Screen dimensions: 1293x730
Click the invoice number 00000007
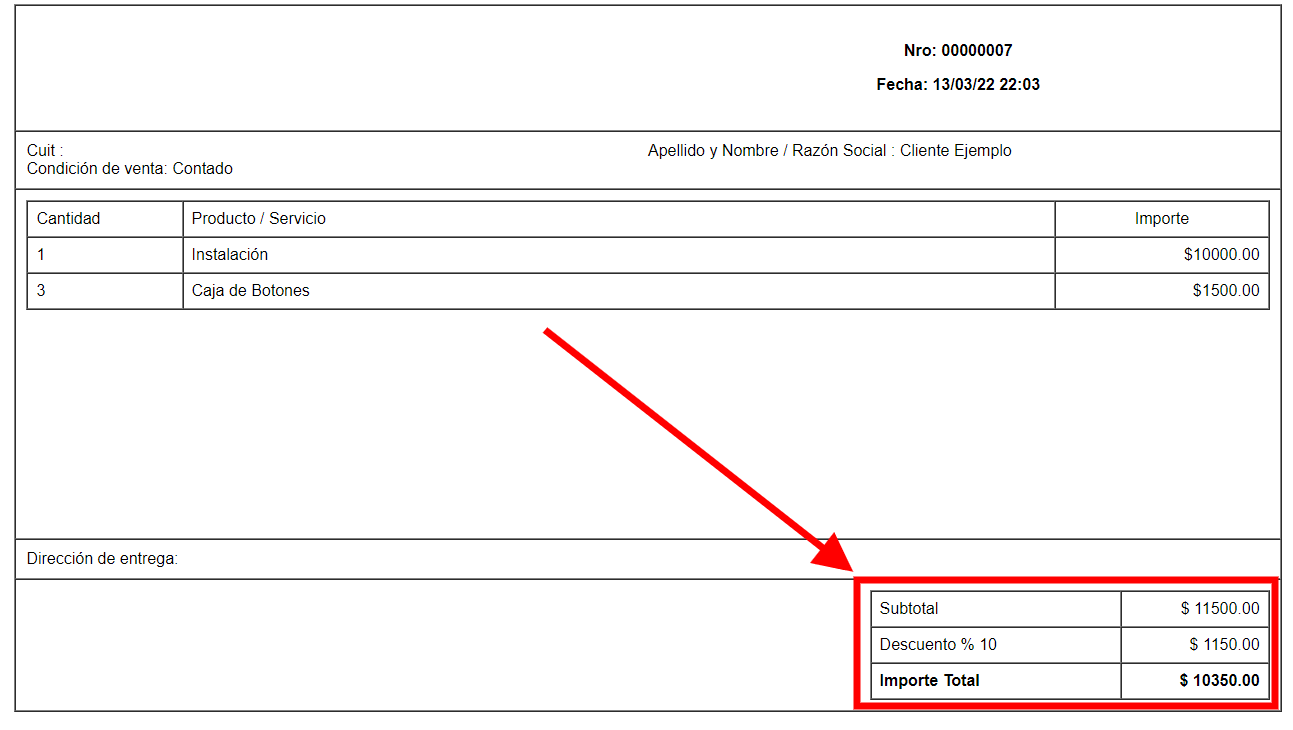click(x=977, y=51)
